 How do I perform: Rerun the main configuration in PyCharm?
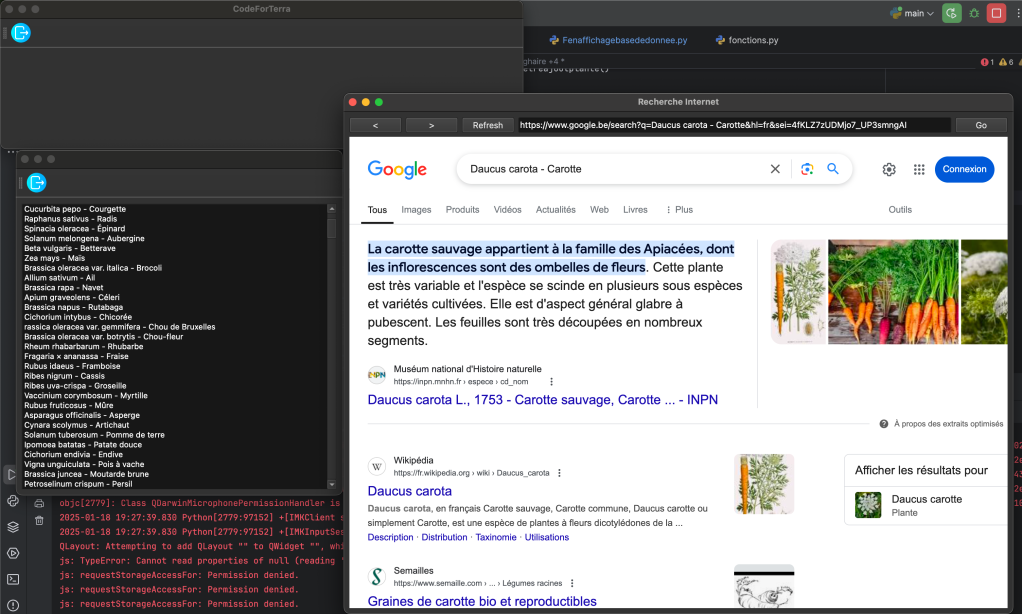coord(952,13)
